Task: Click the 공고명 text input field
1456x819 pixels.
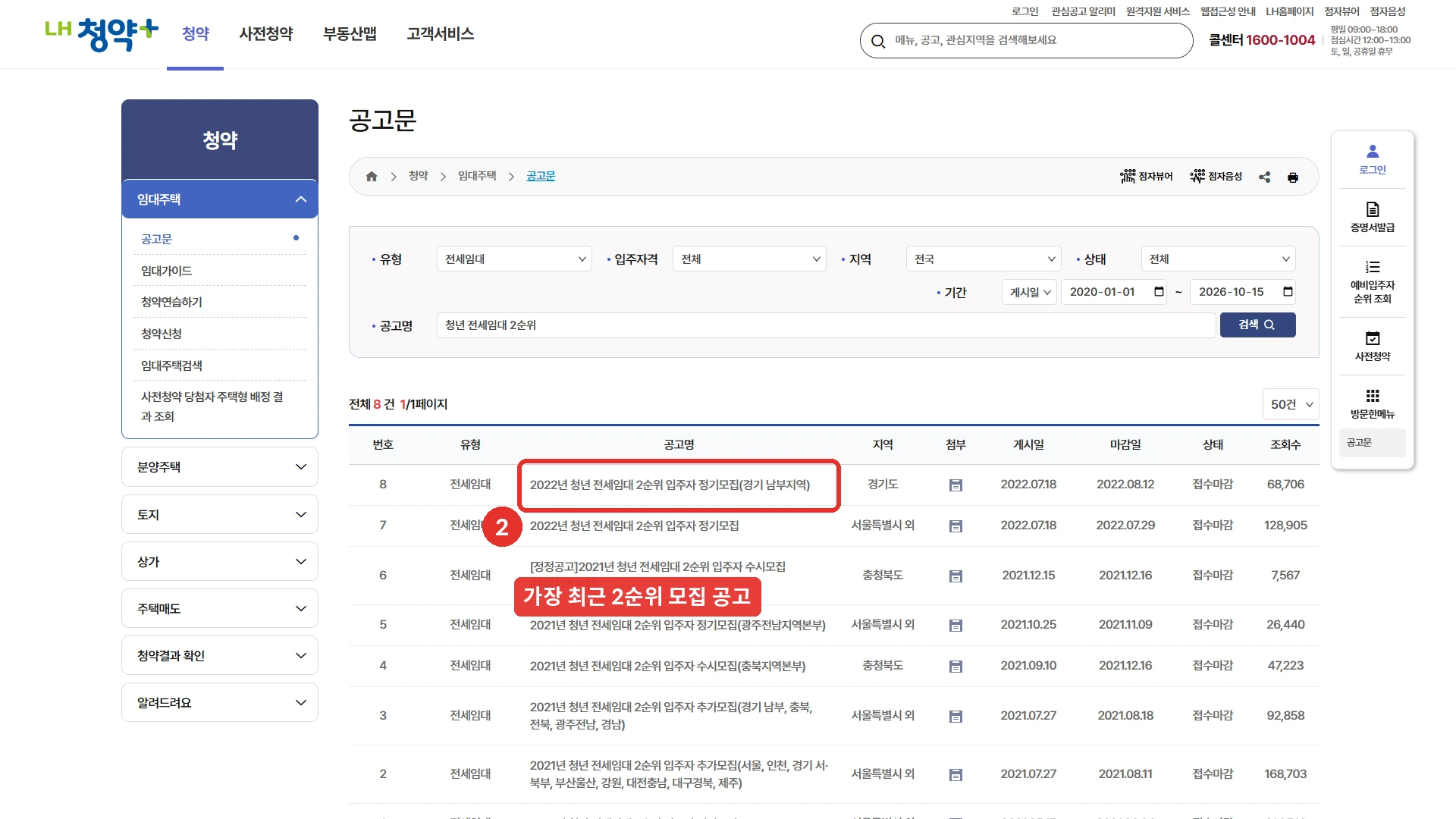Action: (x=826, y=325)
